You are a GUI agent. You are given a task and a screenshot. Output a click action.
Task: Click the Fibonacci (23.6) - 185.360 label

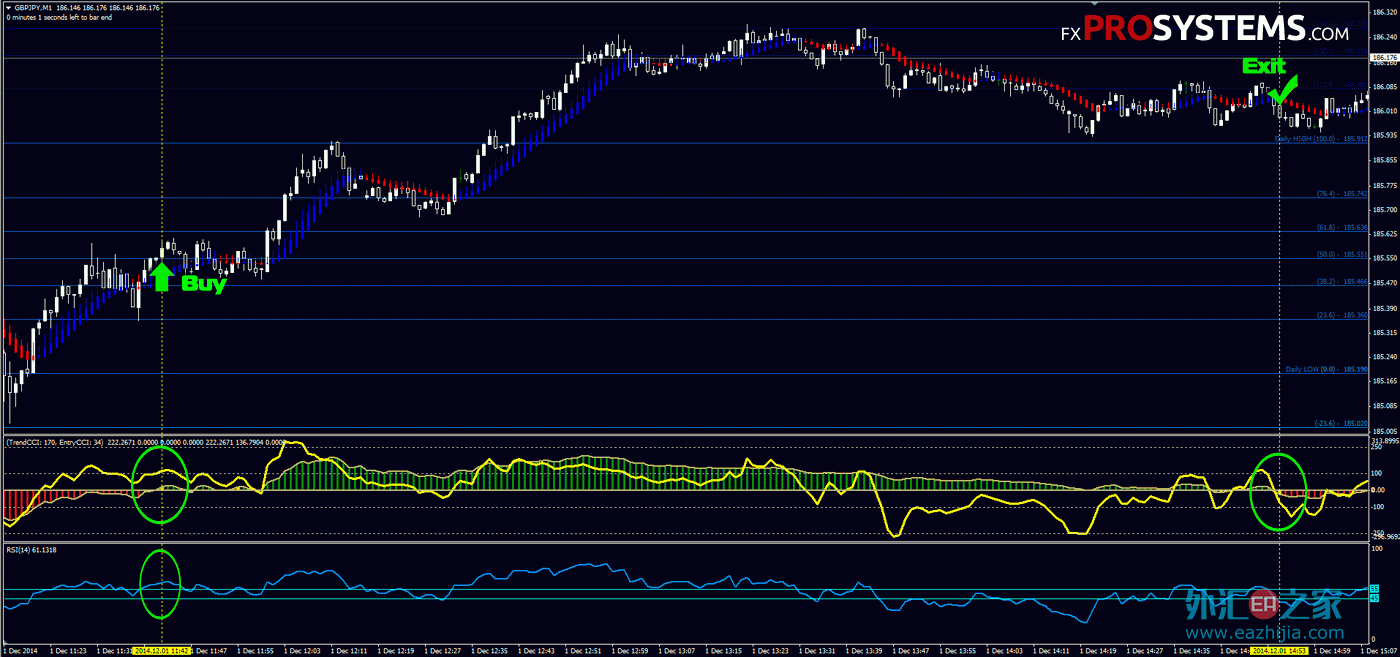pyautogui.click(x=1341, y=316)
